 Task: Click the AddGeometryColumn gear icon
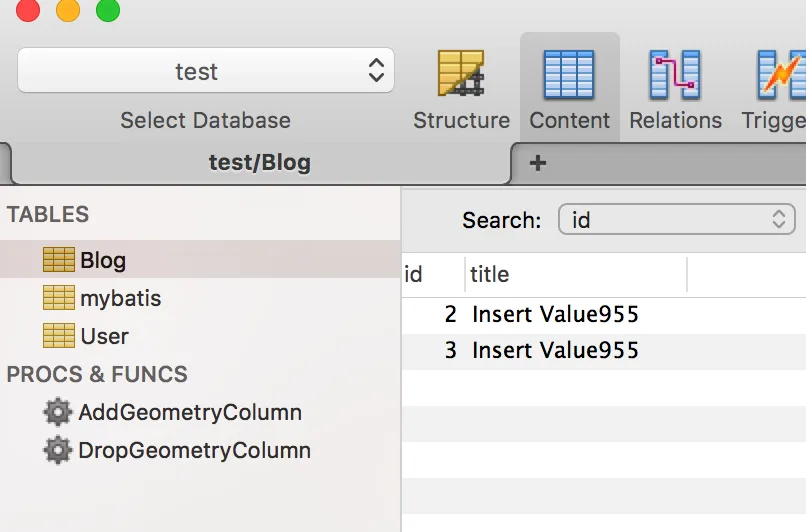pos(58,412)
